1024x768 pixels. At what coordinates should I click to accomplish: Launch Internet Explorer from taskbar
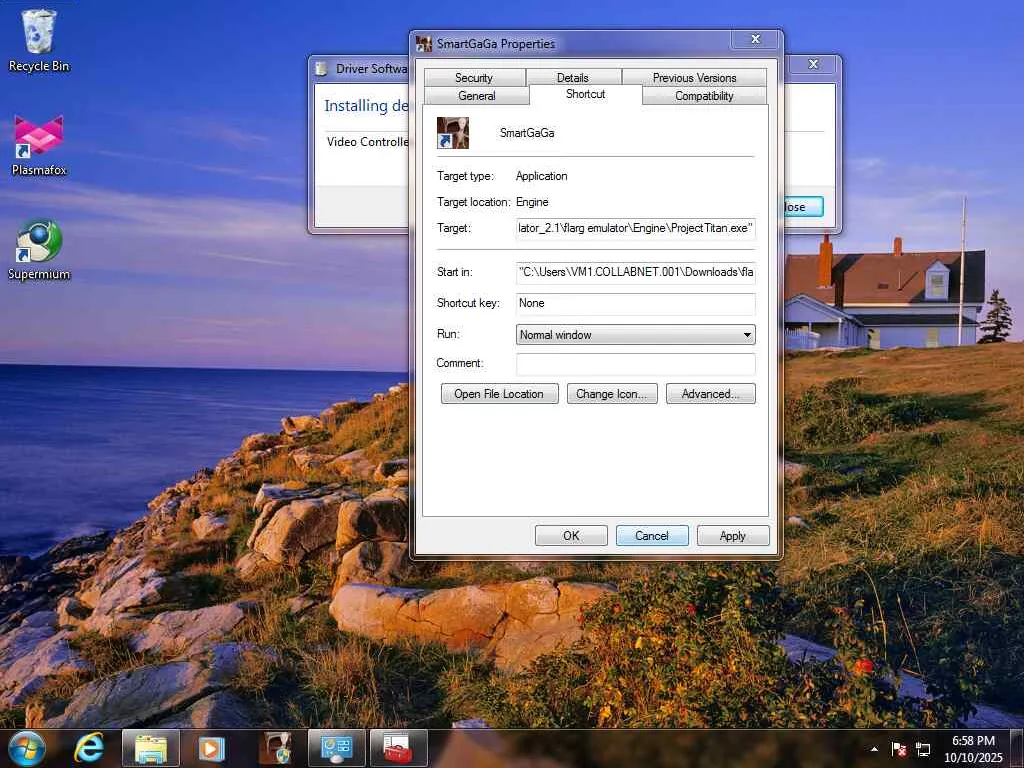(x=89, y=748)
